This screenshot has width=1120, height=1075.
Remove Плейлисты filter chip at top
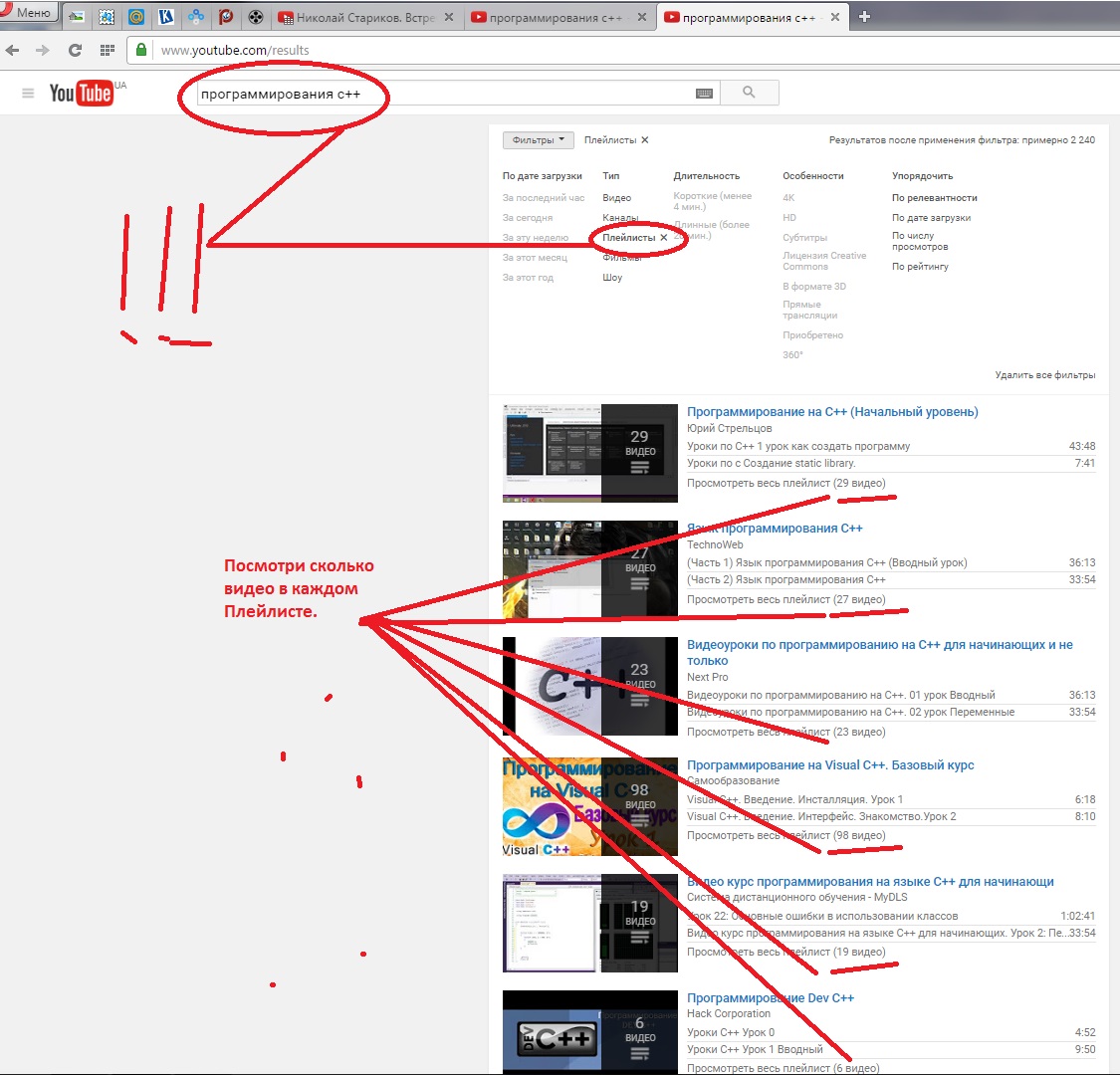pos(644,140)
